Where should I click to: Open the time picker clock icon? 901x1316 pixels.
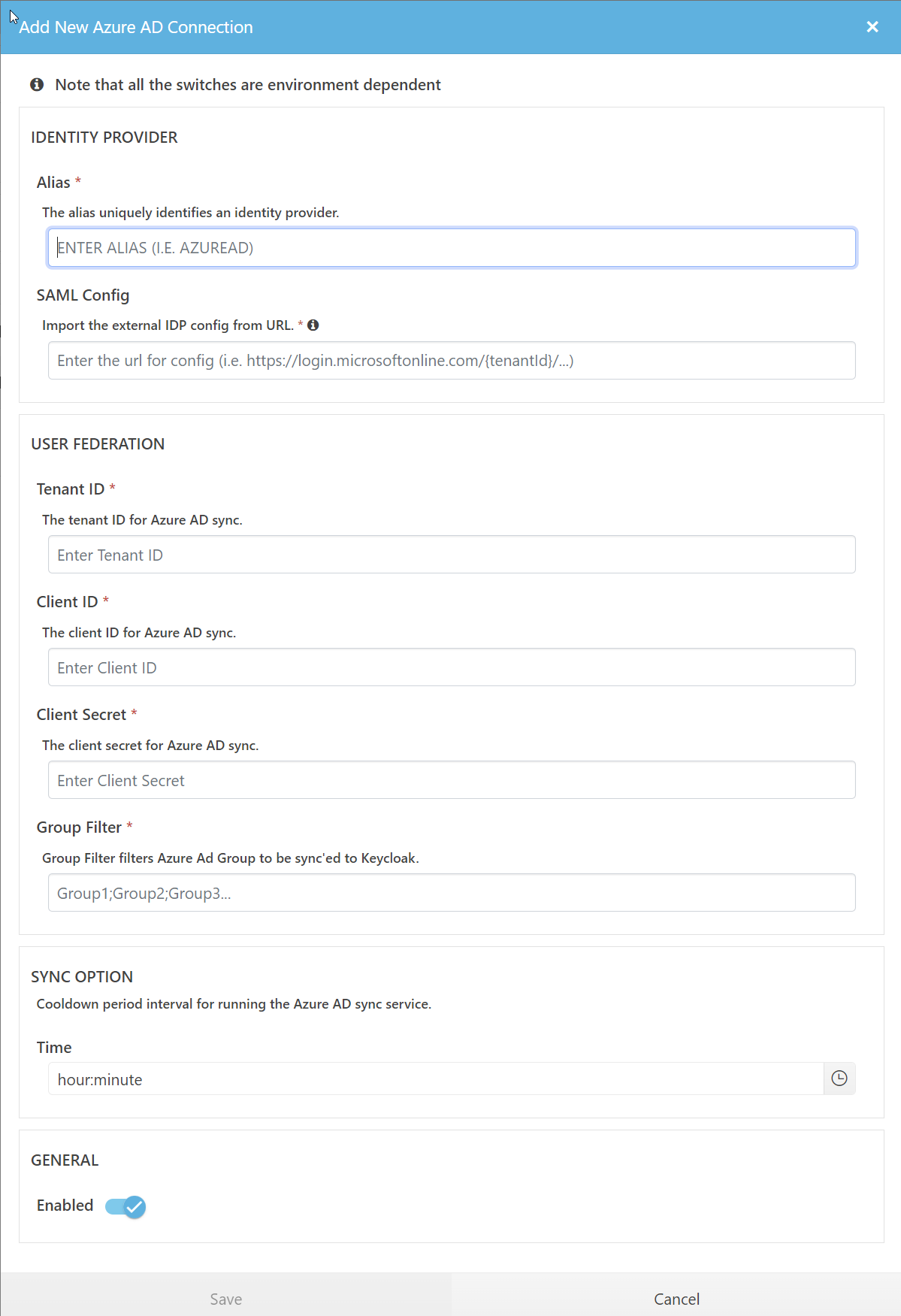pyautogui.click(x=839, y=1079)
